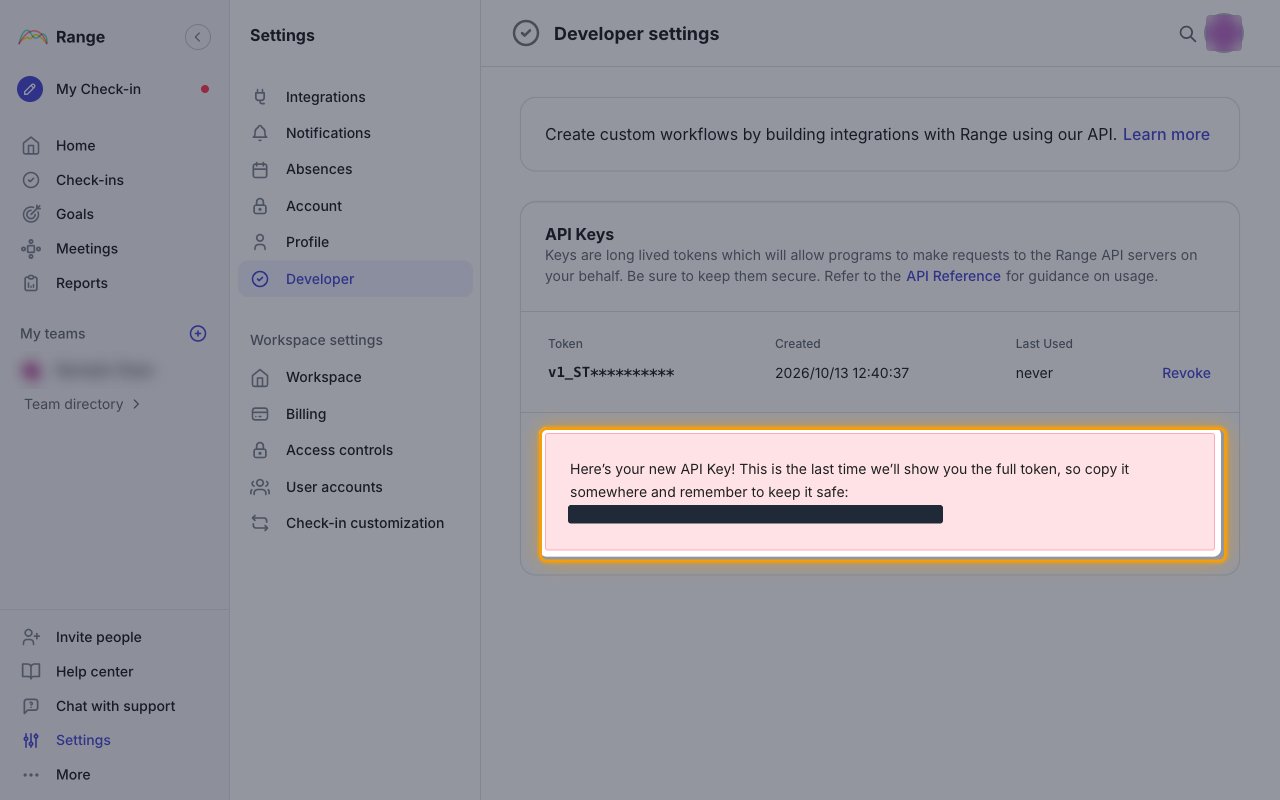Image resolution: width=1280 pixels, height=800 pixels.
Task: Click the Chat with support bubble icon
Action: pos(31,706)
